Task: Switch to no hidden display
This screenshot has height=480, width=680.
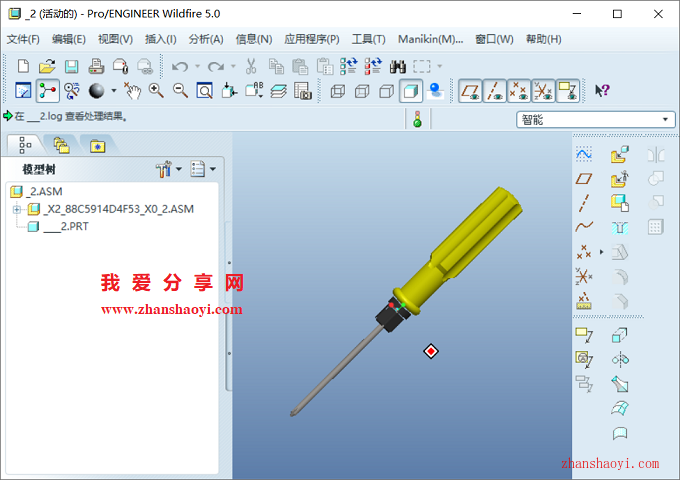Action: 386,91
